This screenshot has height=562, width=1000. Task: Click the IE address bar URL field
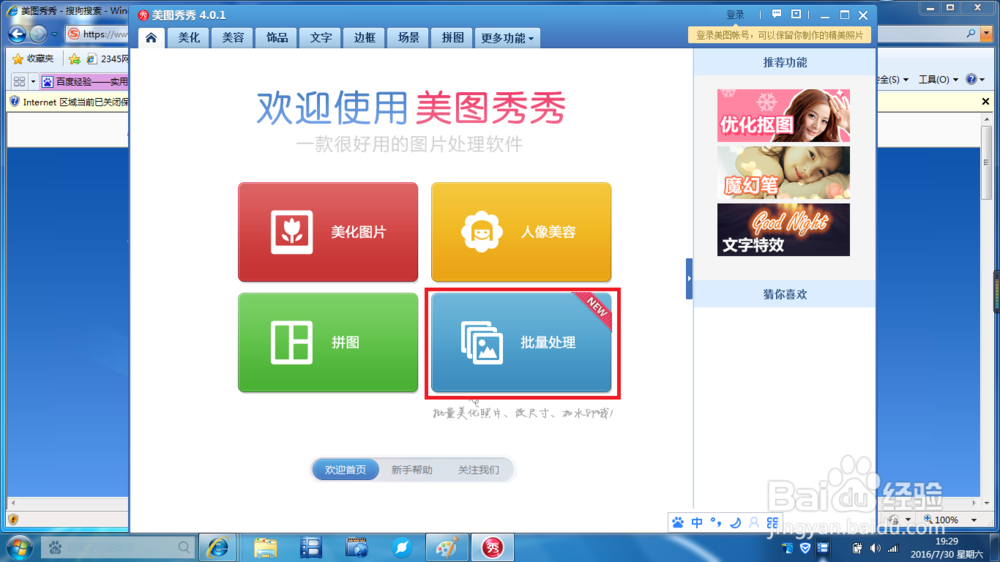click(x=97, y=34)
